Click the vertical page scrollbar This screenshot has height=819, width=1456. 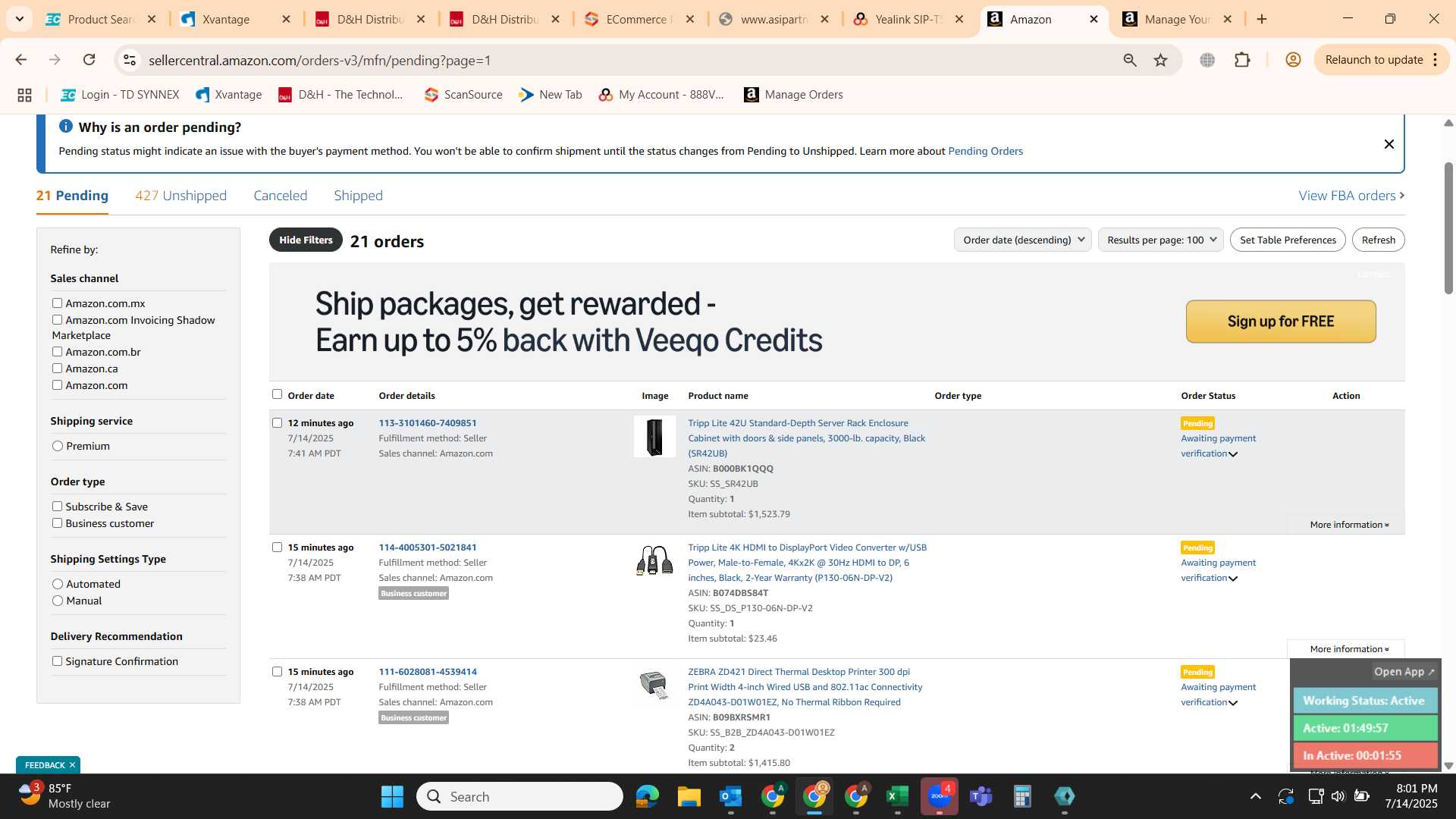click(1448, 227)
